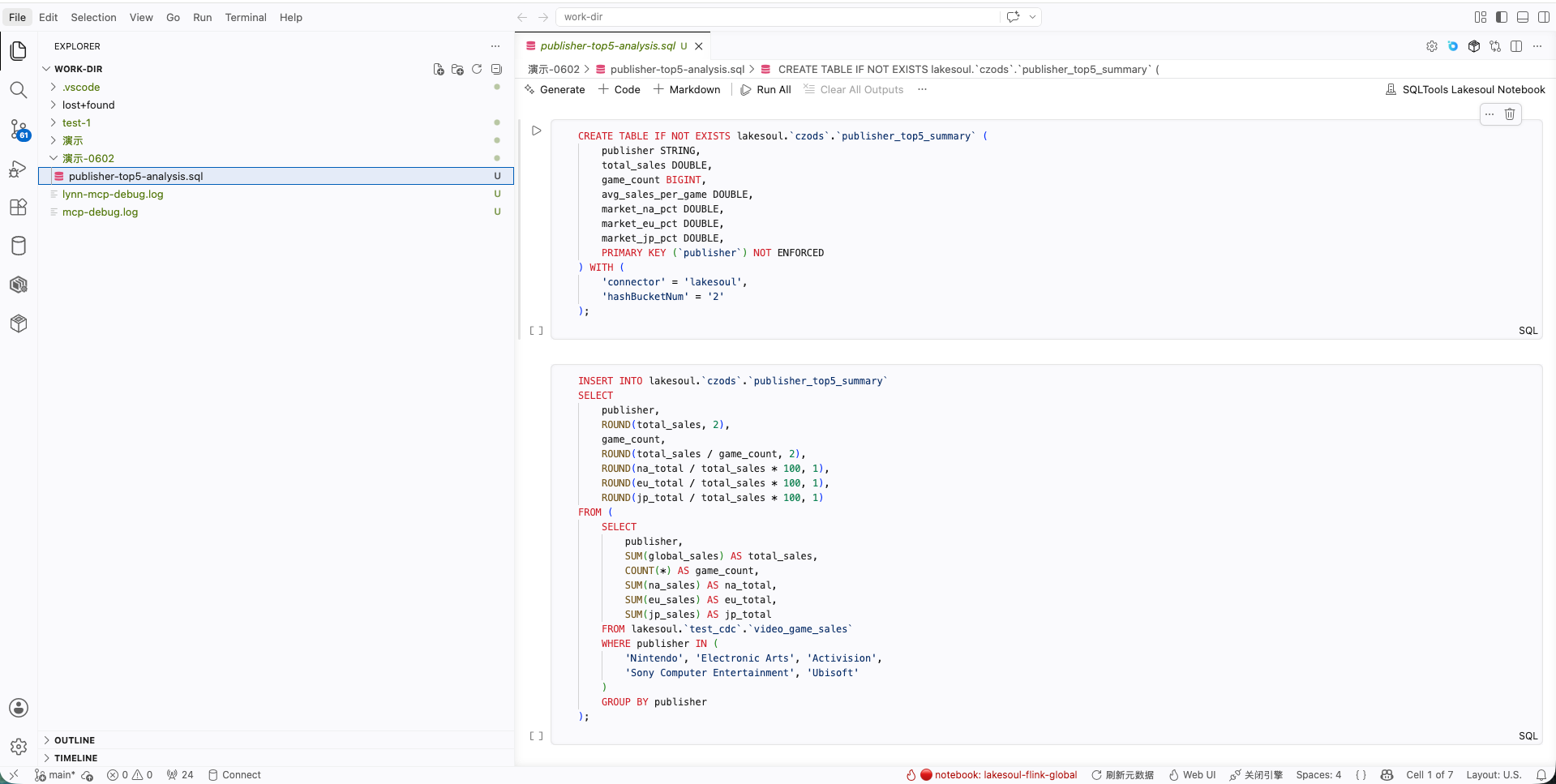The height and width of the screenshot is (784, 1556).
Task: Click the New File icon in Explorer
Action: tap(439, 69)
